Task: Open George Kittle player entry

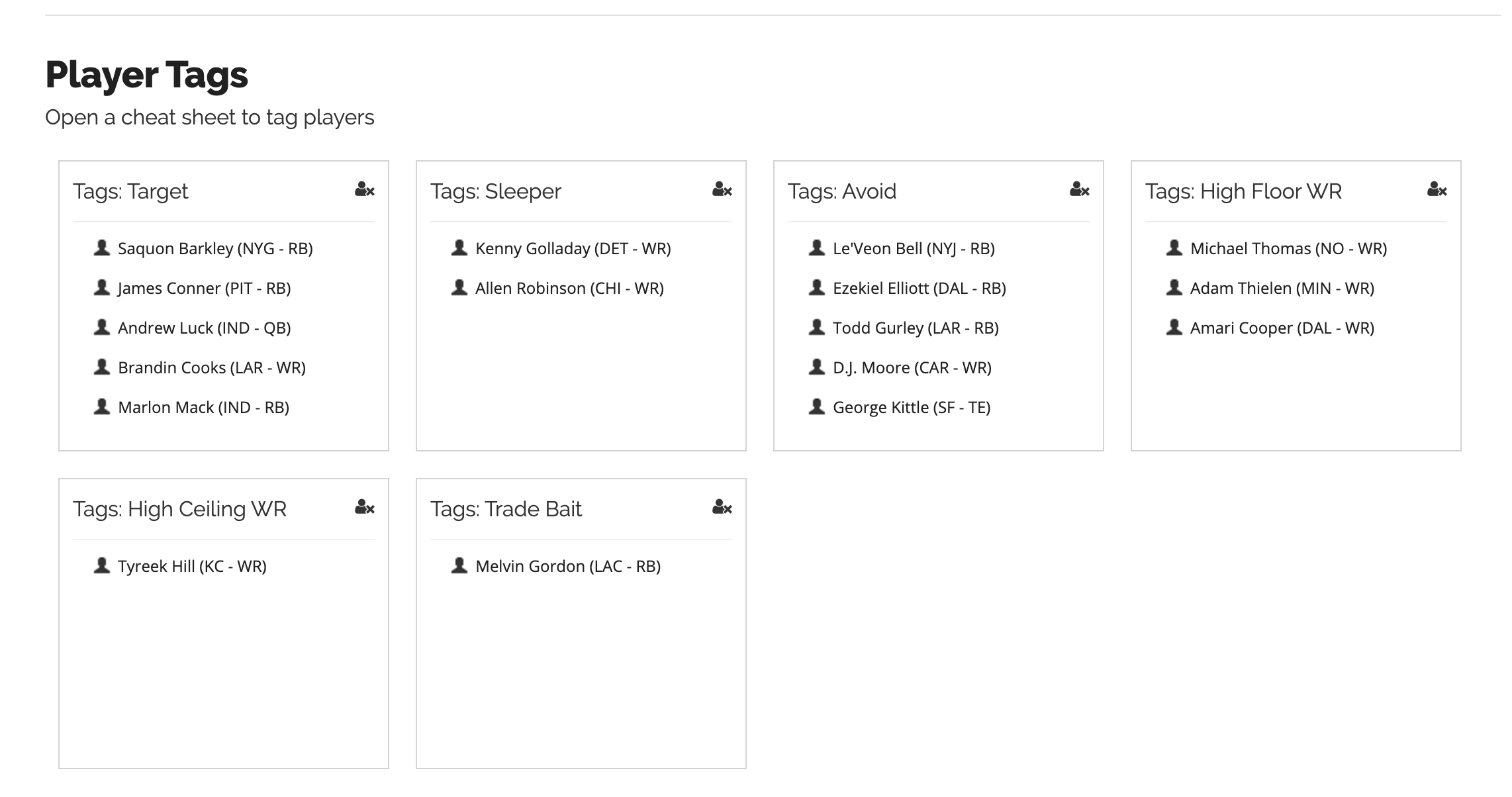Action: (x=912, y=407)
